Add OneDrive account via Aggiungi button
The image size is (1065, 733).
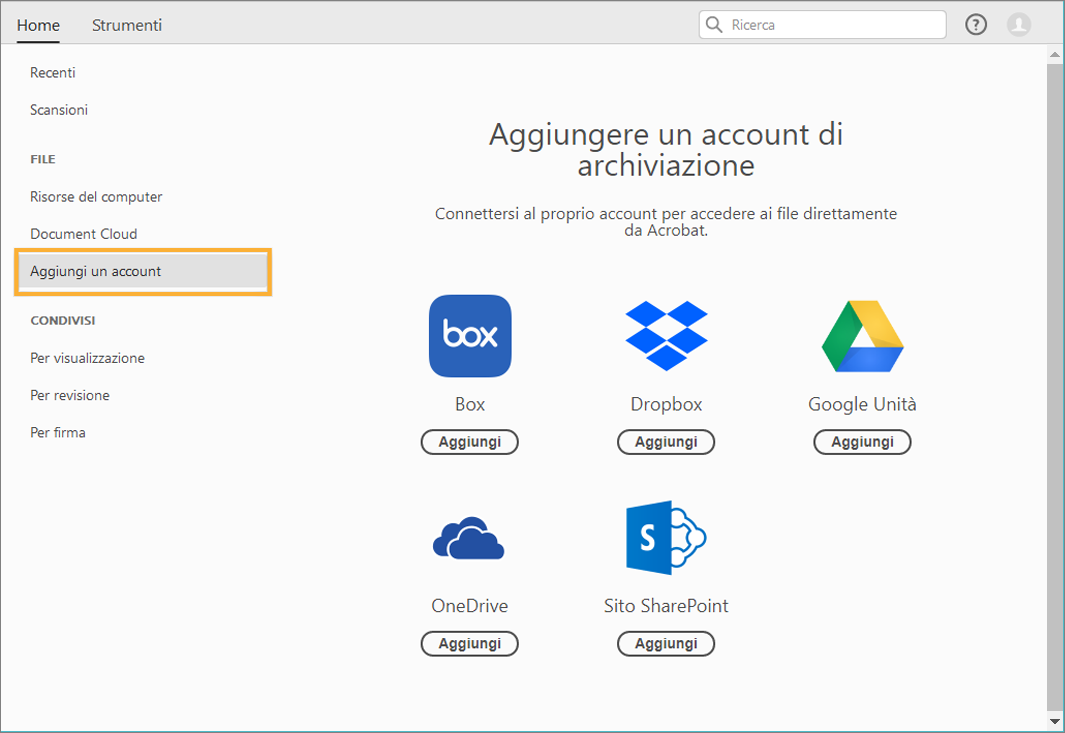(469, 644)
